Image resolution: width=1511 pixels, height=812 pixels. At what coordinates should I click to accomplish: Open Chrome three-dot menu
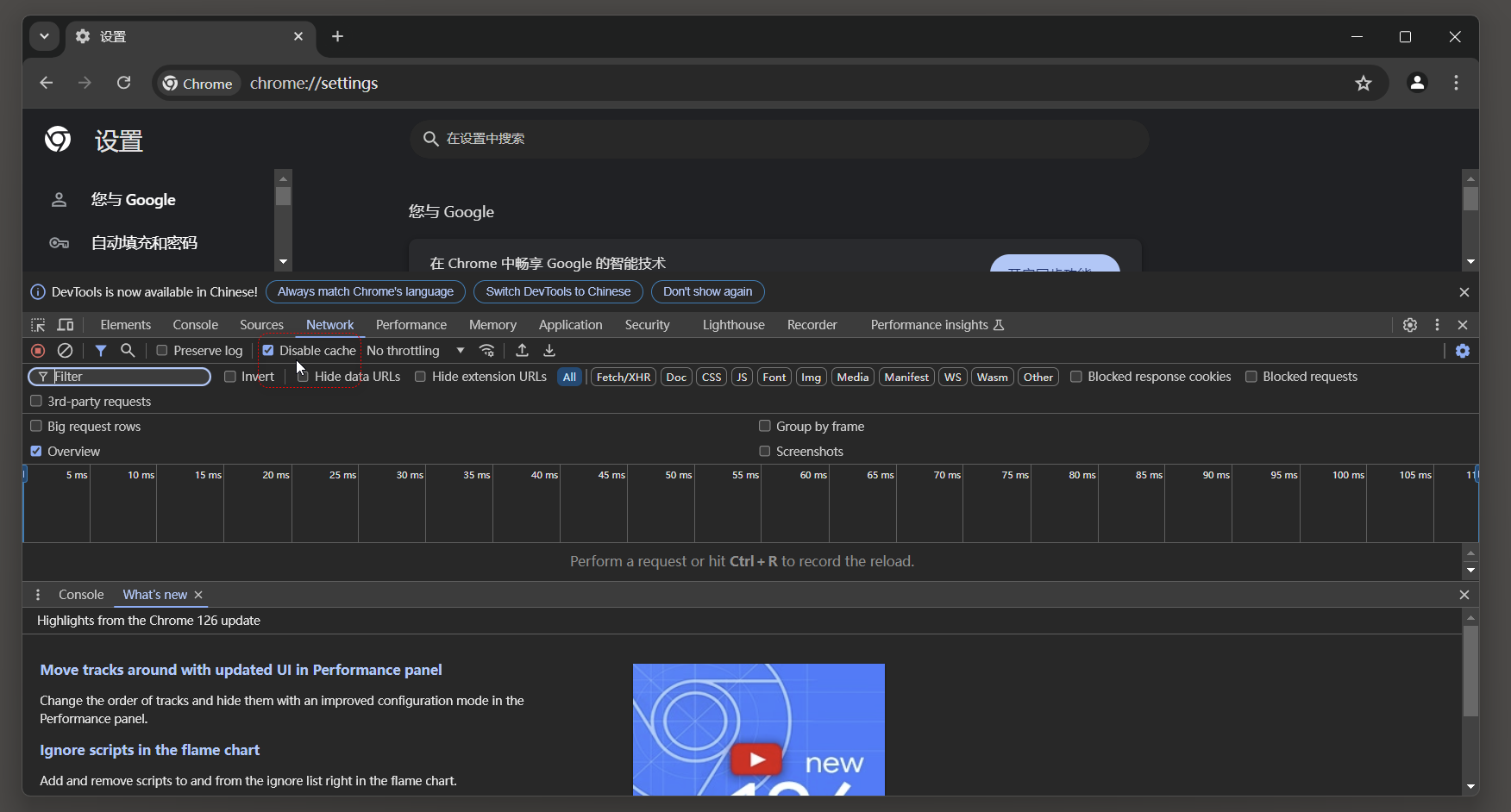(x=1457, y=83)
